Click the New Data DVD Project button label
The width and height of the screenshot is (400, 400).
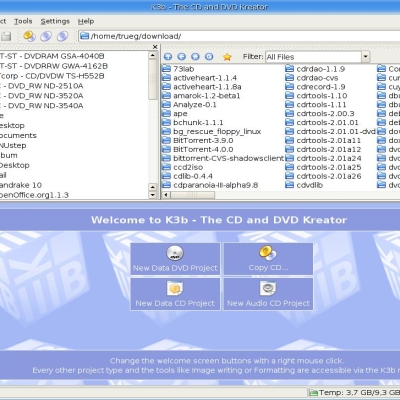click(x=175, y=268)
